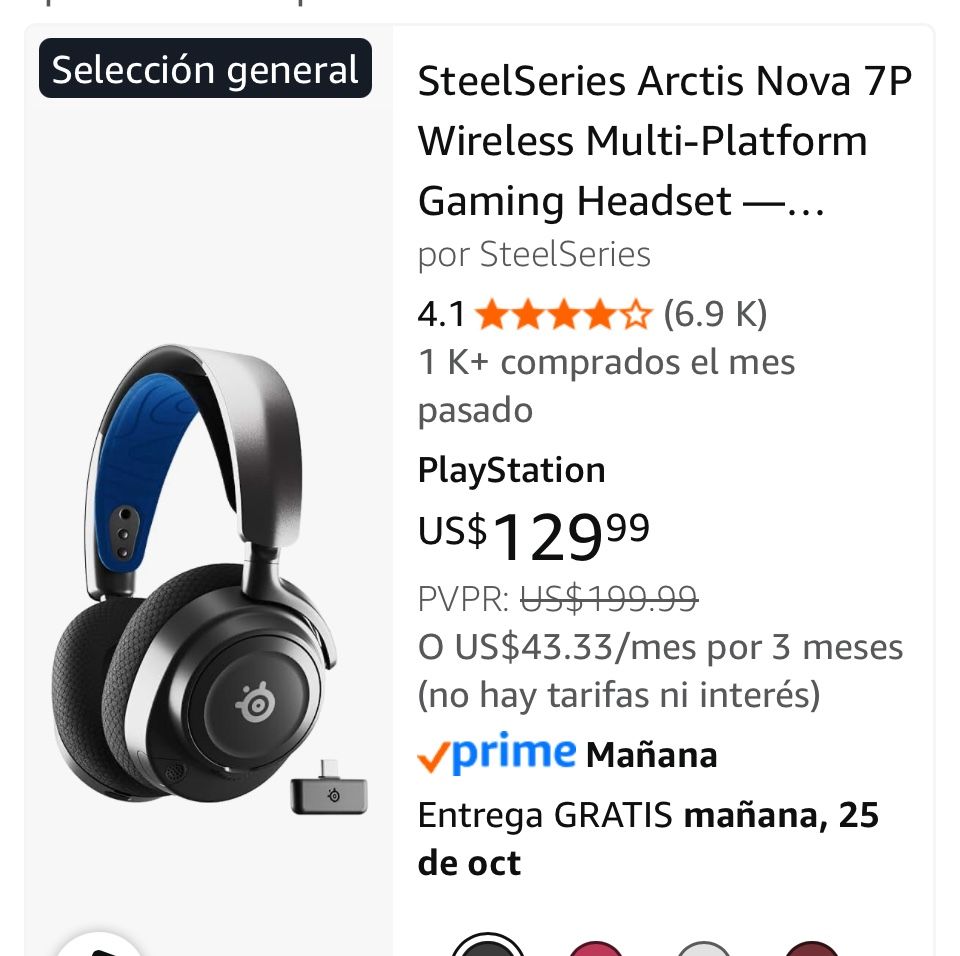This screenshot has height=956, width=960.
Task: Click the strikethrough US$199.99 PVPR price
Action: pos(608,600)
